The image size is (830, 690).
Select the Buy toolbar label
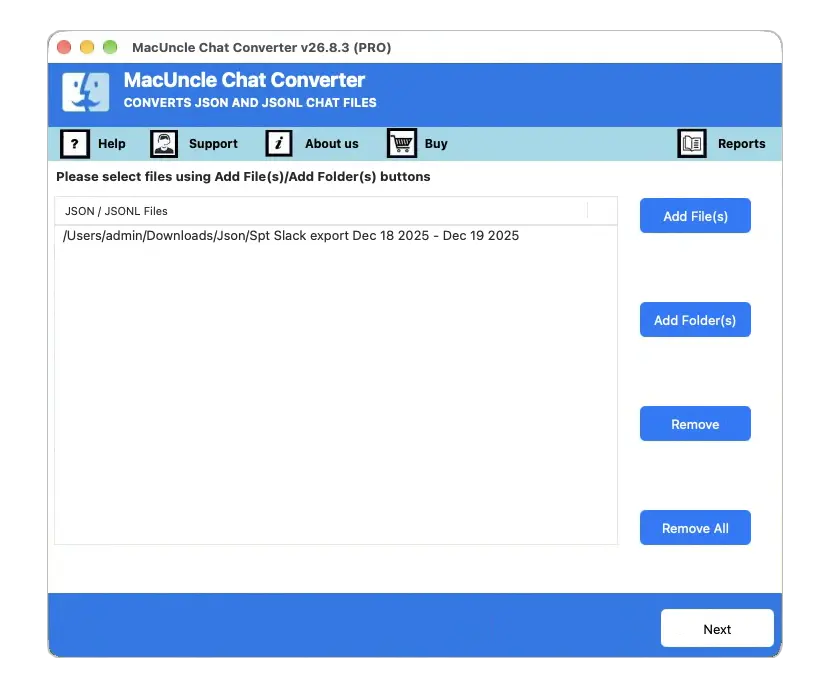click(436, 143)
